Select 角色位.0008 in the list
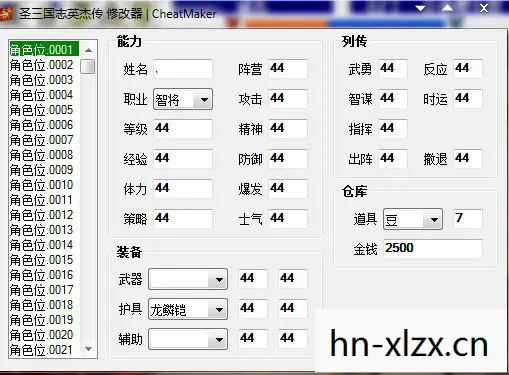The image size is (509, 375). [44, 155]
